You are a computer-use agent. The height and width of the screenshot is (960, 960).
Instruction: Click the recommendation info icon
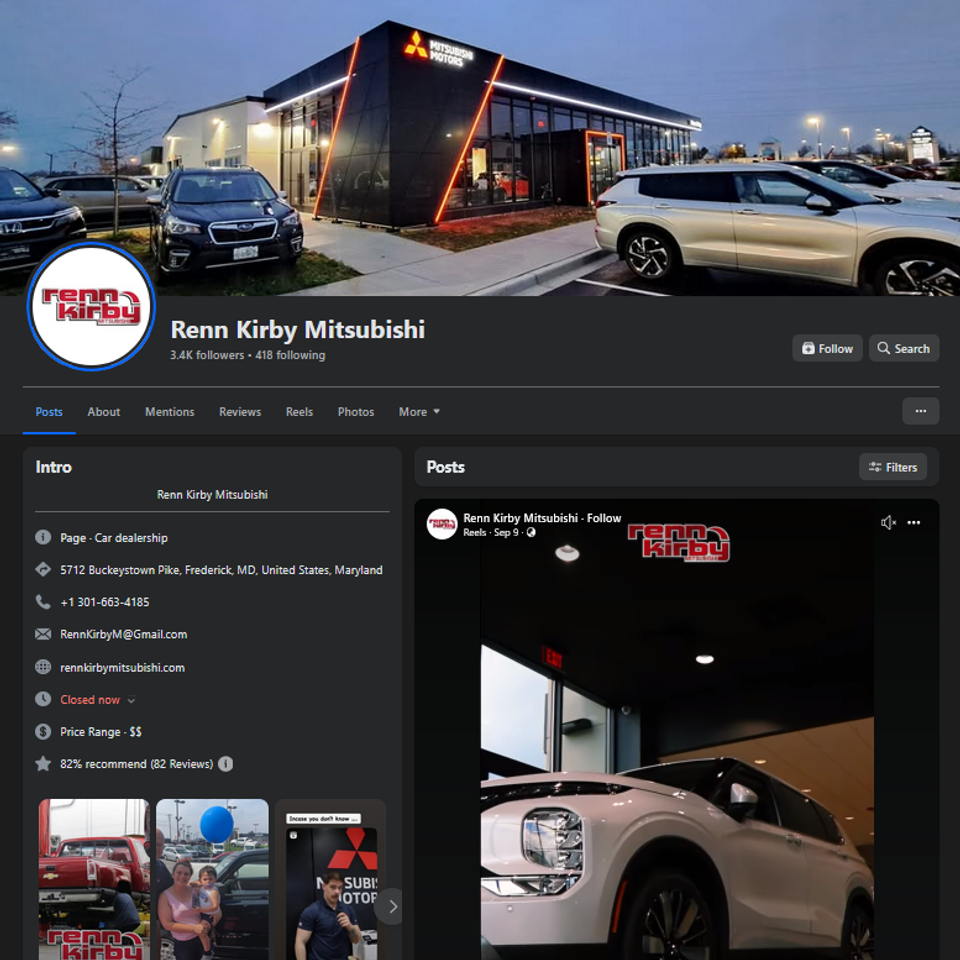point(225,764)
